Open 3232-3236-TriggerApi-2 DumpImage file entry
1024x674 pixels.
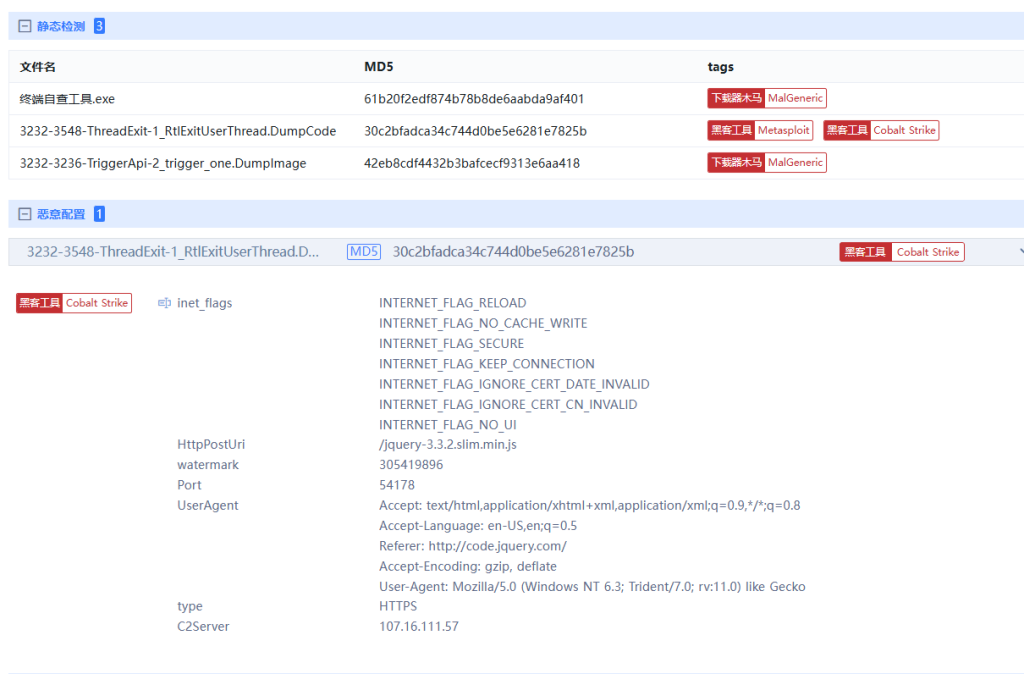tap(162, 163)
